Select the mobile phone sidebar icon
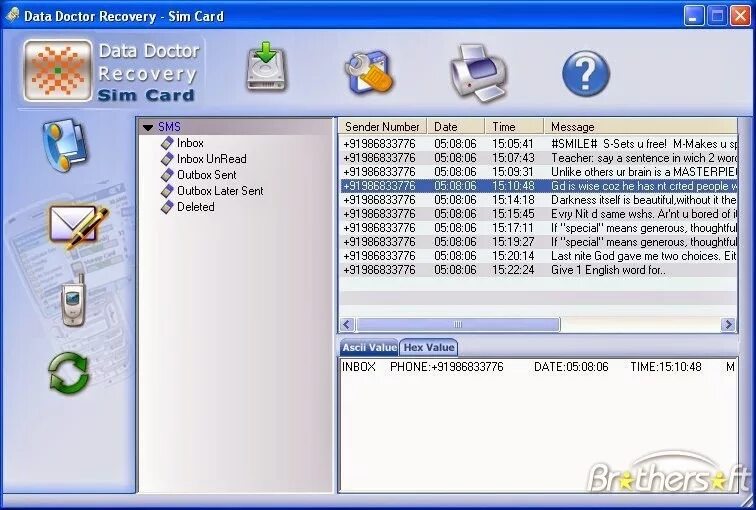Viewport: 756px width, 510px height. pyautogui.click(x=73, y=300)
